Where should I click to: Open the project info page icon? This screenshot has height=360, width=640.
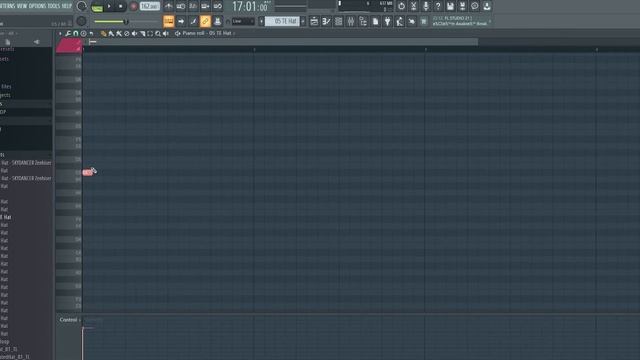(375, 21)
